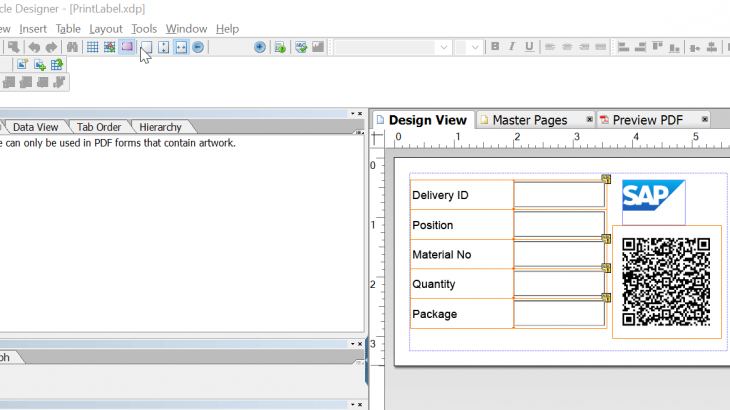The image size is (730, 410).
Task: Click the table with green arrow icon
Action: 57,64
